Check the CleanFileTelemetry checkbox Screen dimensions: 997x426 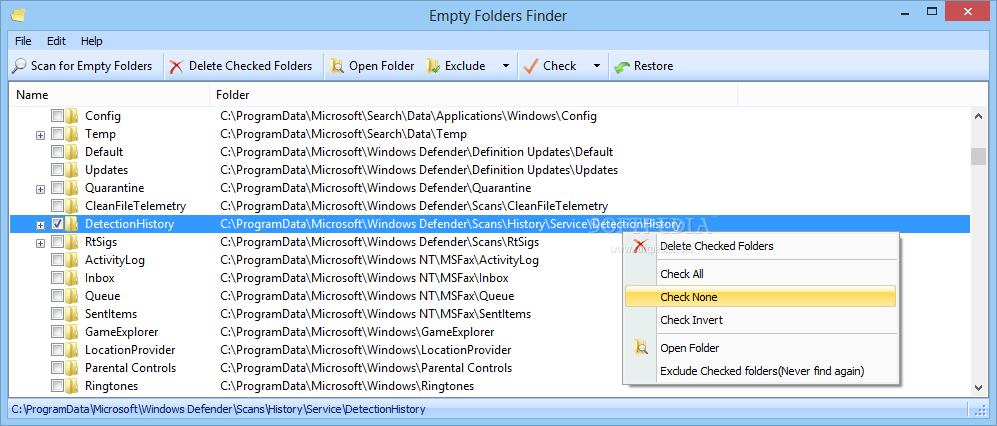coord(57,206)
